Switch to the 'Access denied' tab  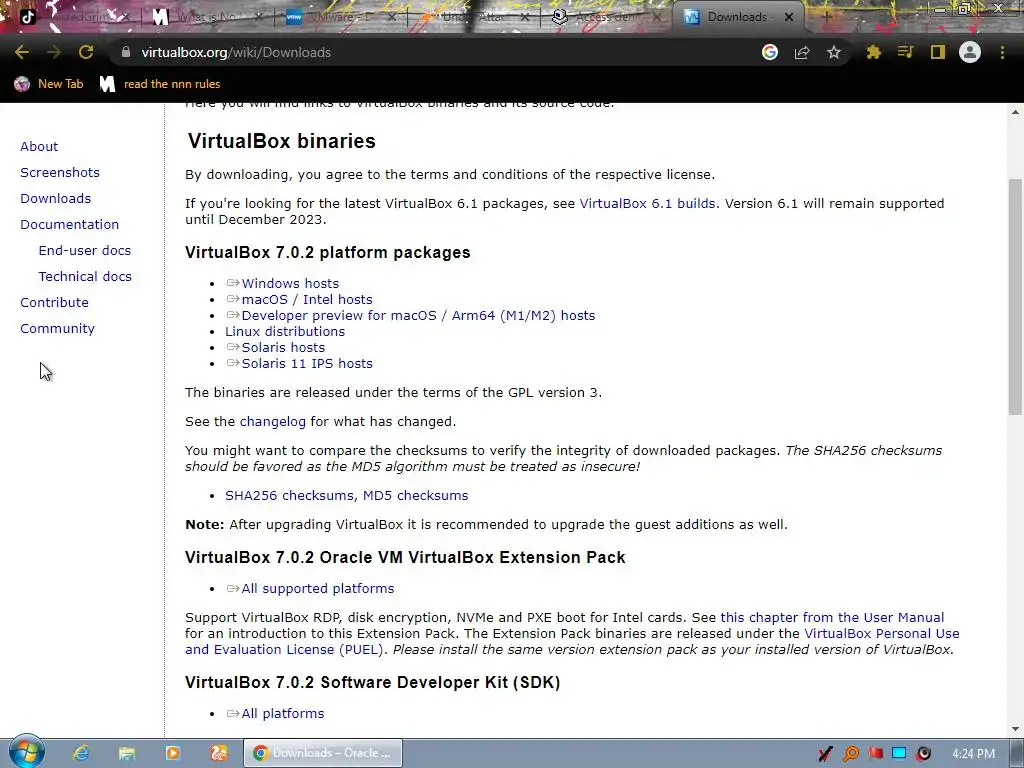pyautogui.click(x=604, y=17)
